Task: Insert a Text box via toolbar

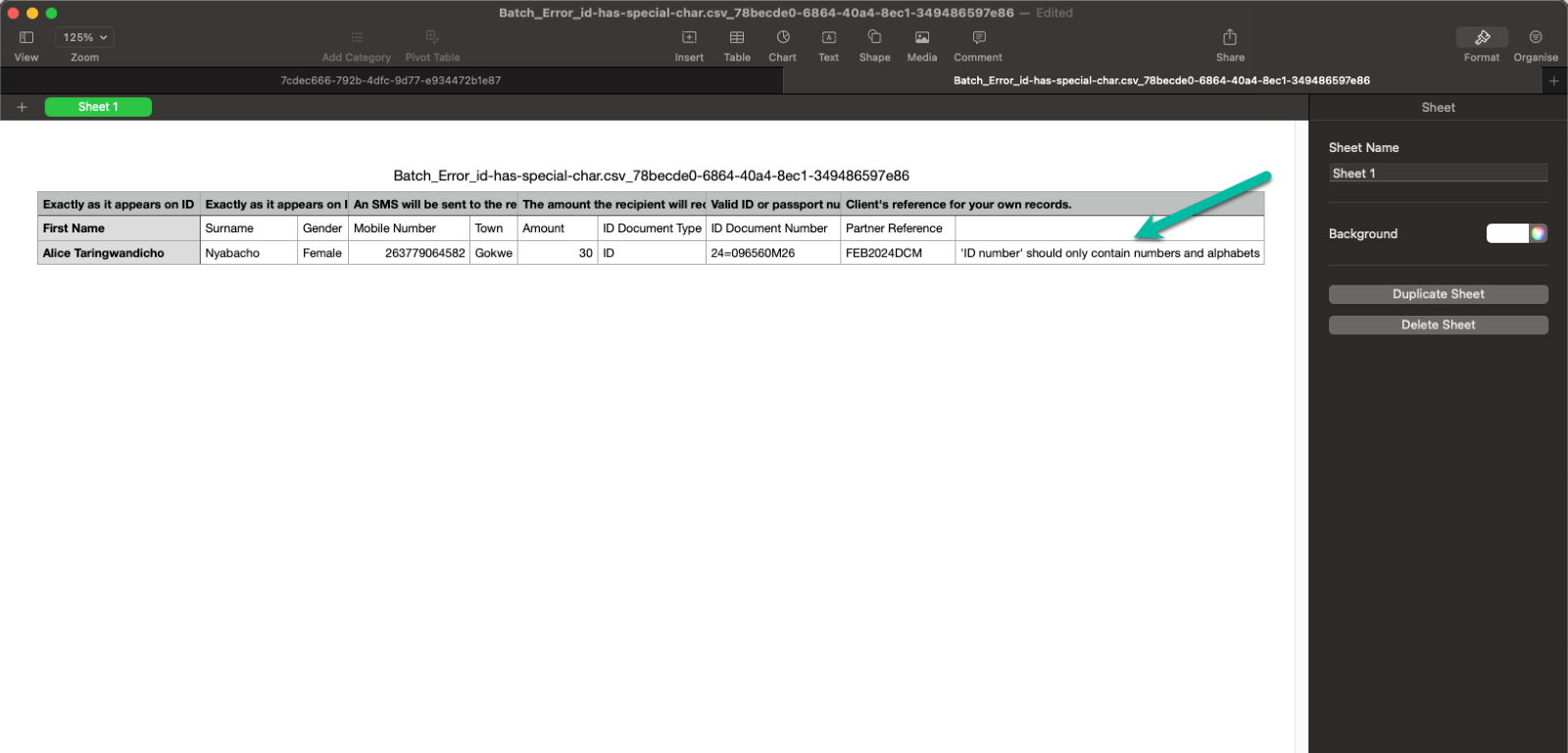Action: (828, 37)
